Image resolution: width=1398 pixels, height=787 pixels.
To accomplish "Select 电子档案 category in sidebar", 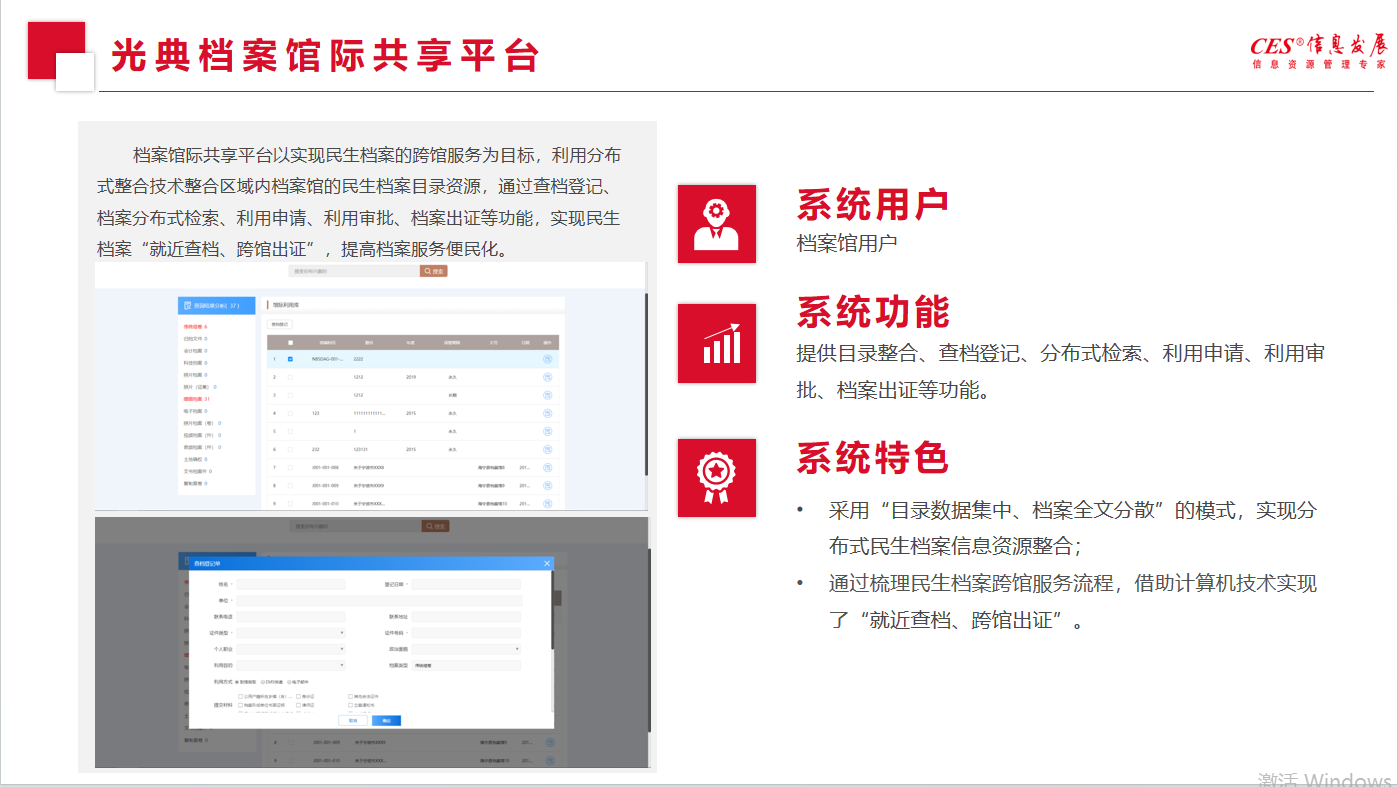I will click(195, 411).
